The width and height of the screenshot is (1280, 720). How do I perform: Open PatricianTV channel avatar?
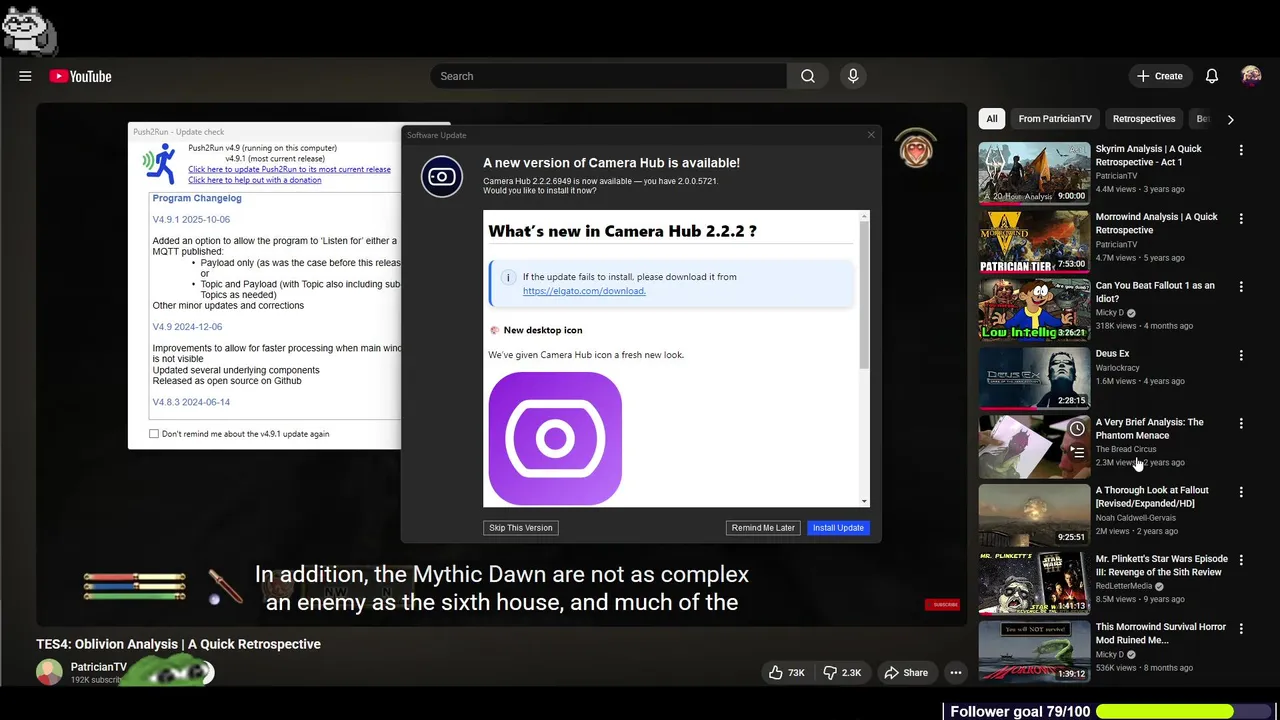click(49, 672)
